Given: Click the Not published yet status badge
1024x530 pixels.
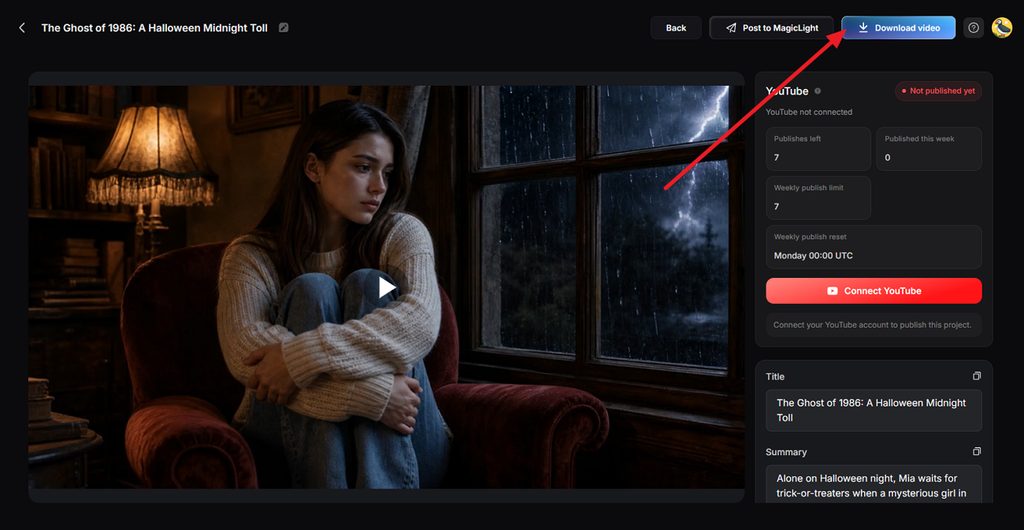Looking at the screenshot, I should pyautogui.click(x=938, y=91).
